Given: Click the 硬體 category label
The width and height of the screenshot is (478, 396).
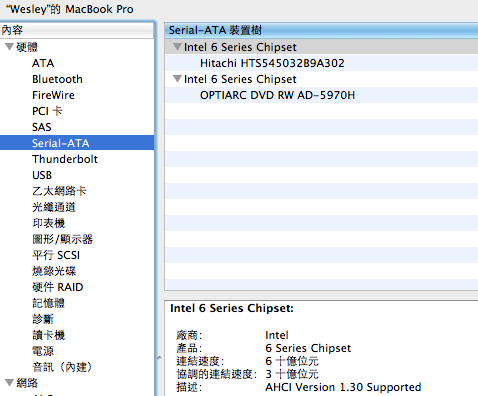Looking at the screenshot, I should point(27,47).
